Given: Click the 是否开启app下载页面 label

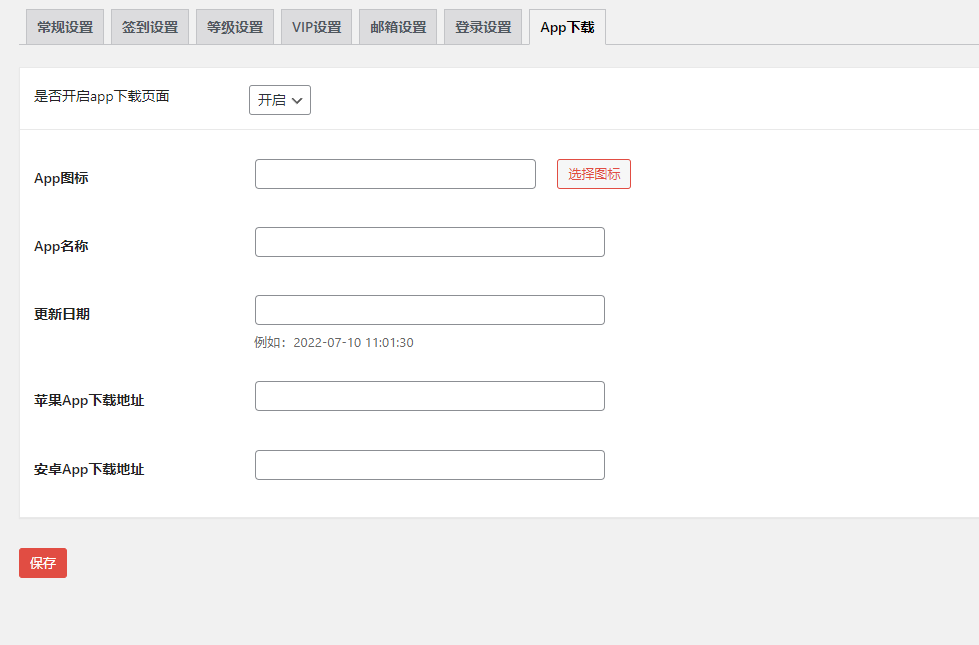Looking at the screenshot, I should coord(102,97).
